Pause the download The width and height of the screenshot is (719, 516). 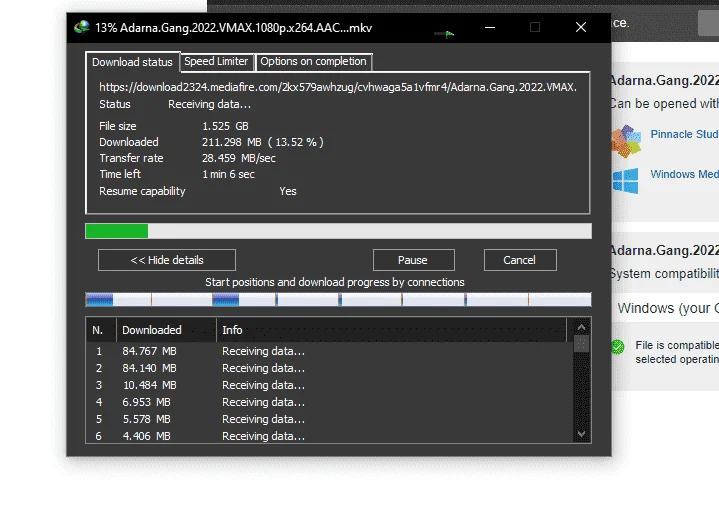click(x=414, y=260)
